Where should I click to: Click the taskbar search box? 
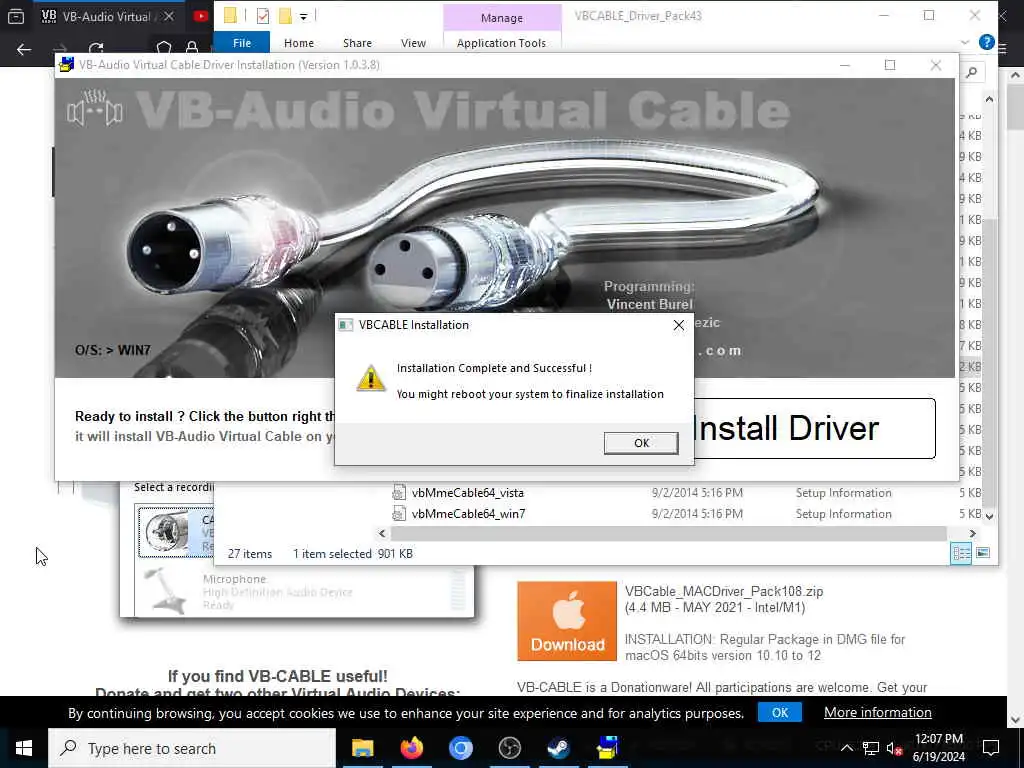coord(192,748)
